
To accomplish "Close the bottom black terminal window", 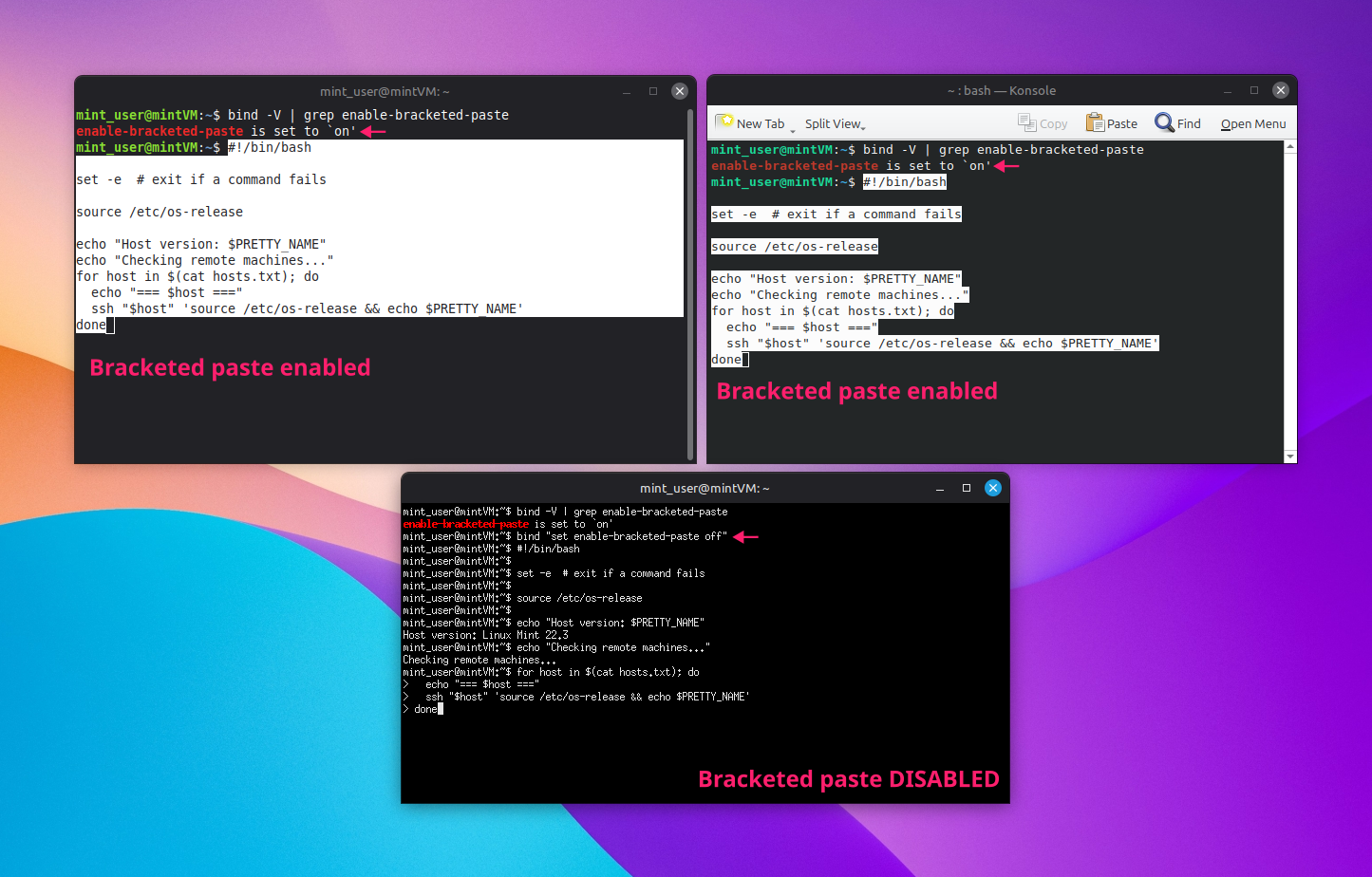I will coord(993,488).
